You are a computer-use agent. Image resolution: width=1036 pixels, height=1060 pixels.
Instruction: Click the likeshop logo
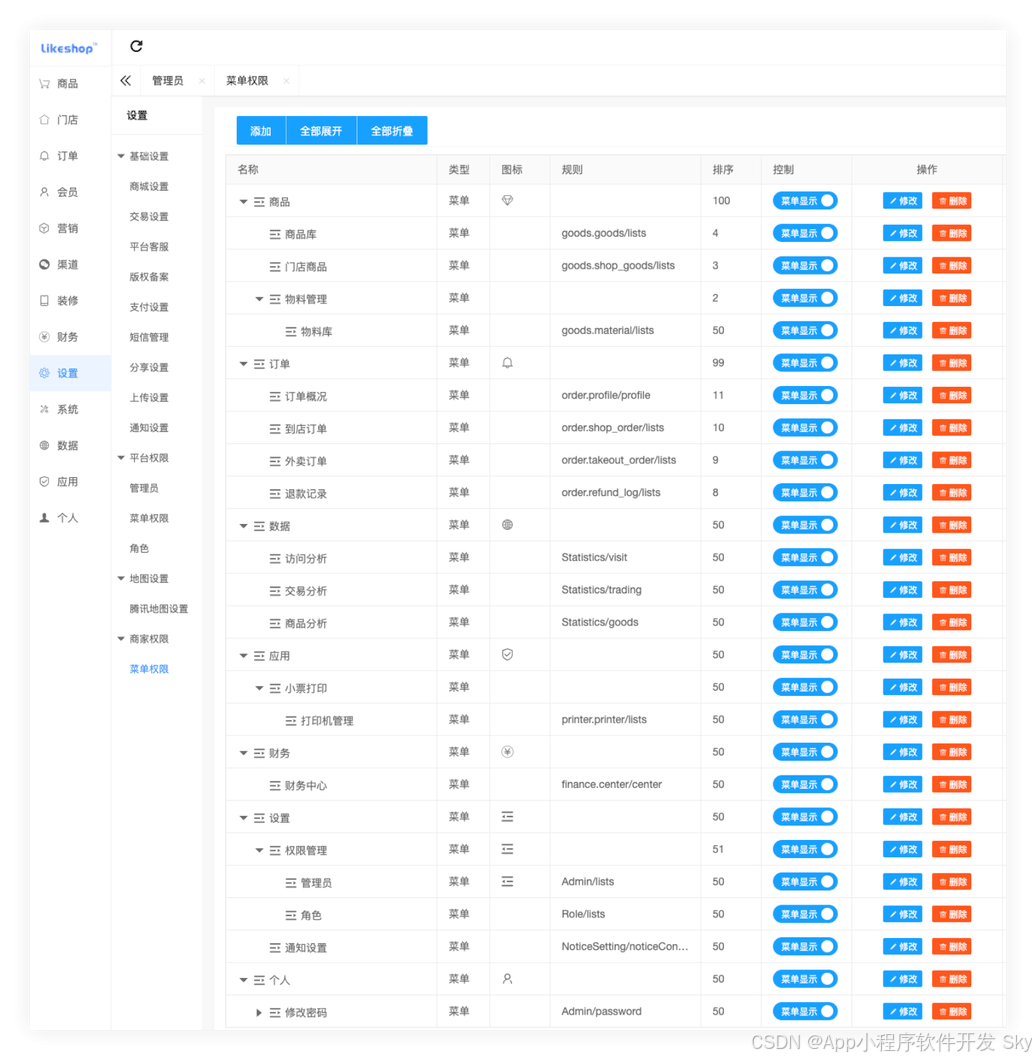click(x=69, y=48)
